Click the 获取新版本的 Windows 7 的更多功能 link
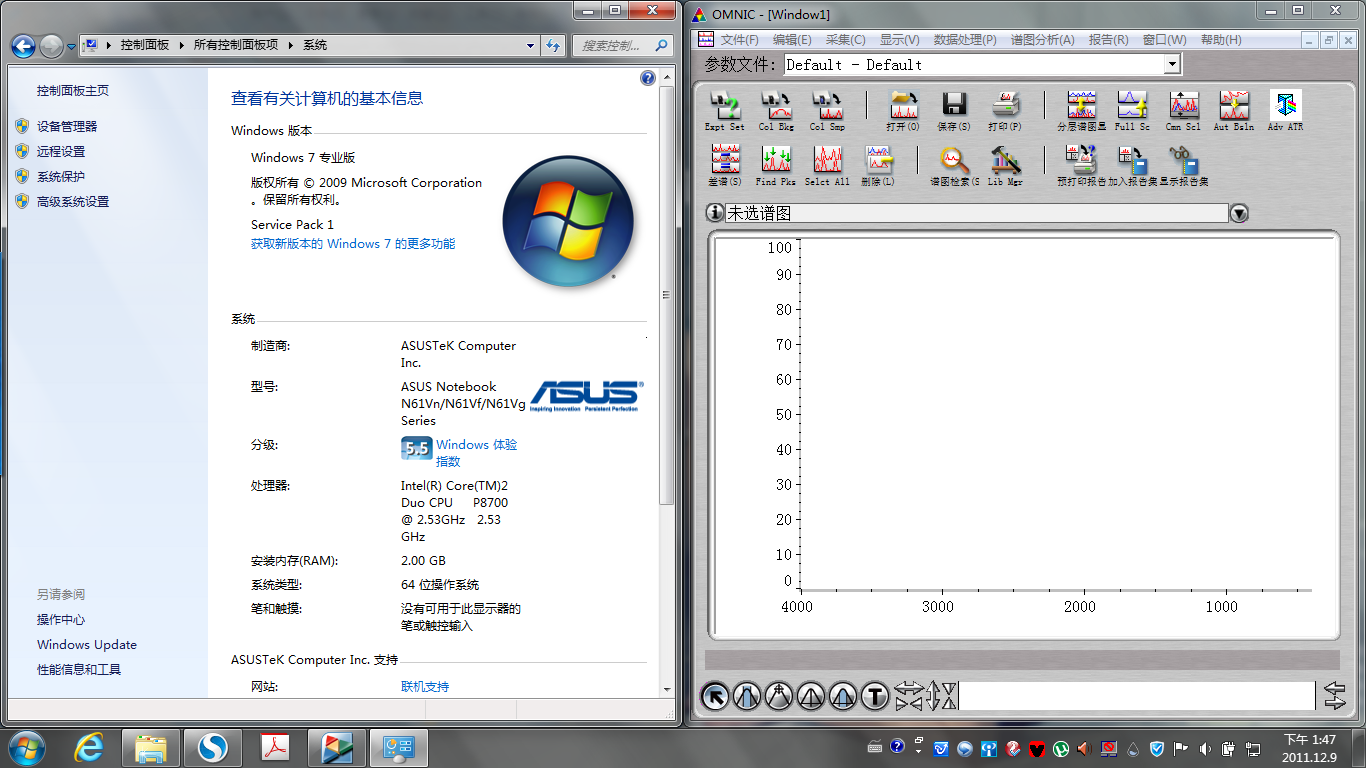The height and width of the screenshot is (768, 1366). click(x=353, y=243)
